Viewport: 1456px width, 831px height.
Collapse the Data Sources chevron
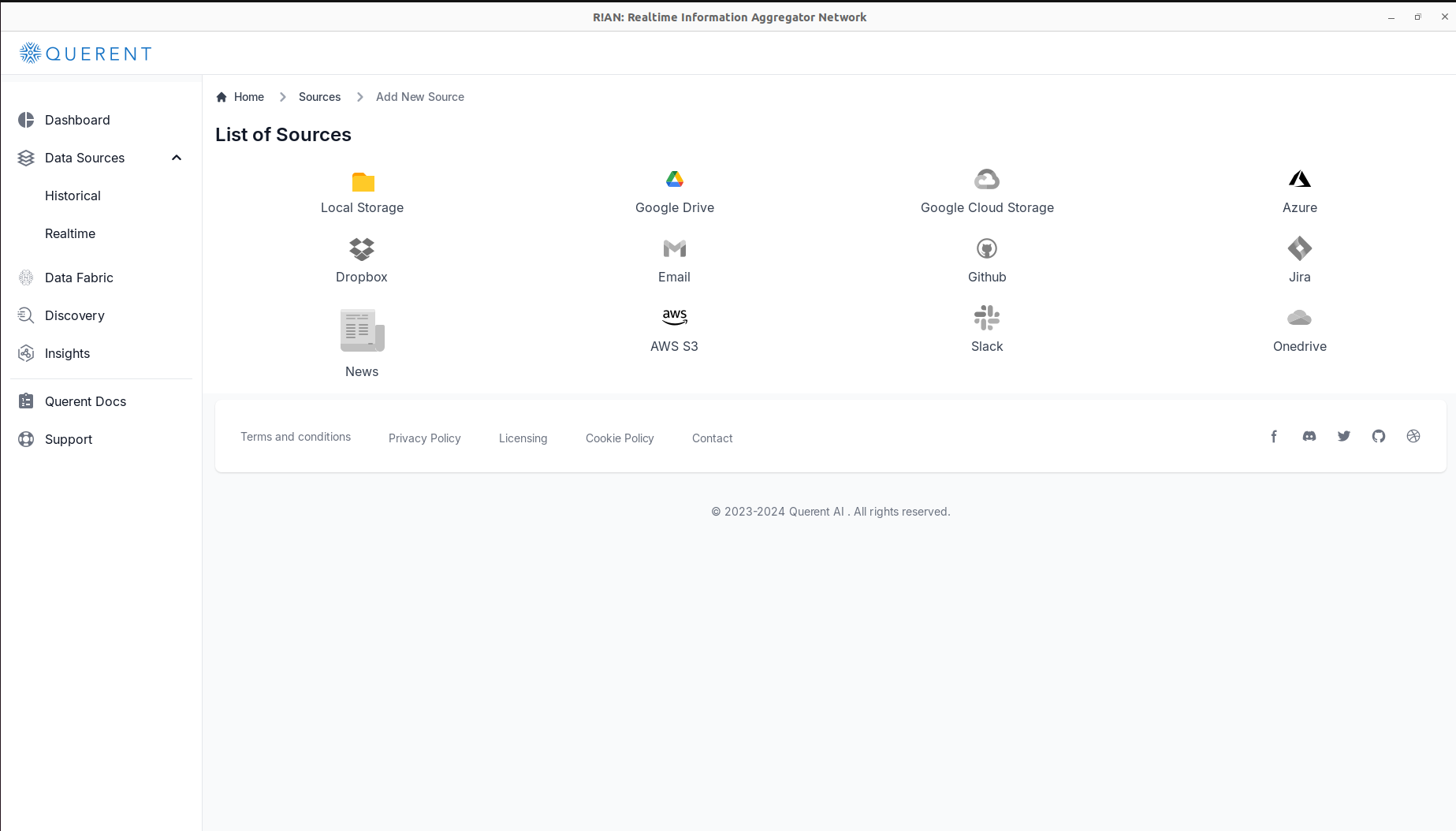point(177,158)
